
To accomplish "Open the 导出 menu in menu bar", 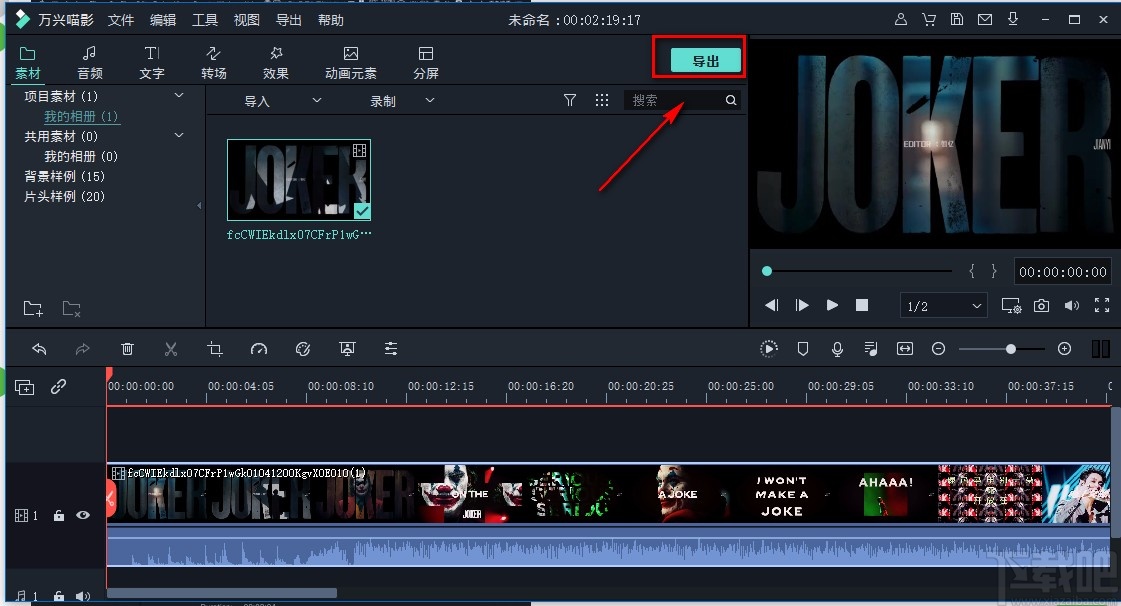I will click(289, 20).
